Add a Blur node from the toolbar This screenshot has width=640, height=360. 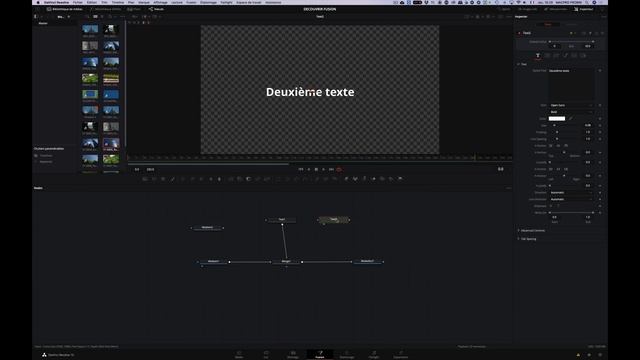click(x=220, y=179)
